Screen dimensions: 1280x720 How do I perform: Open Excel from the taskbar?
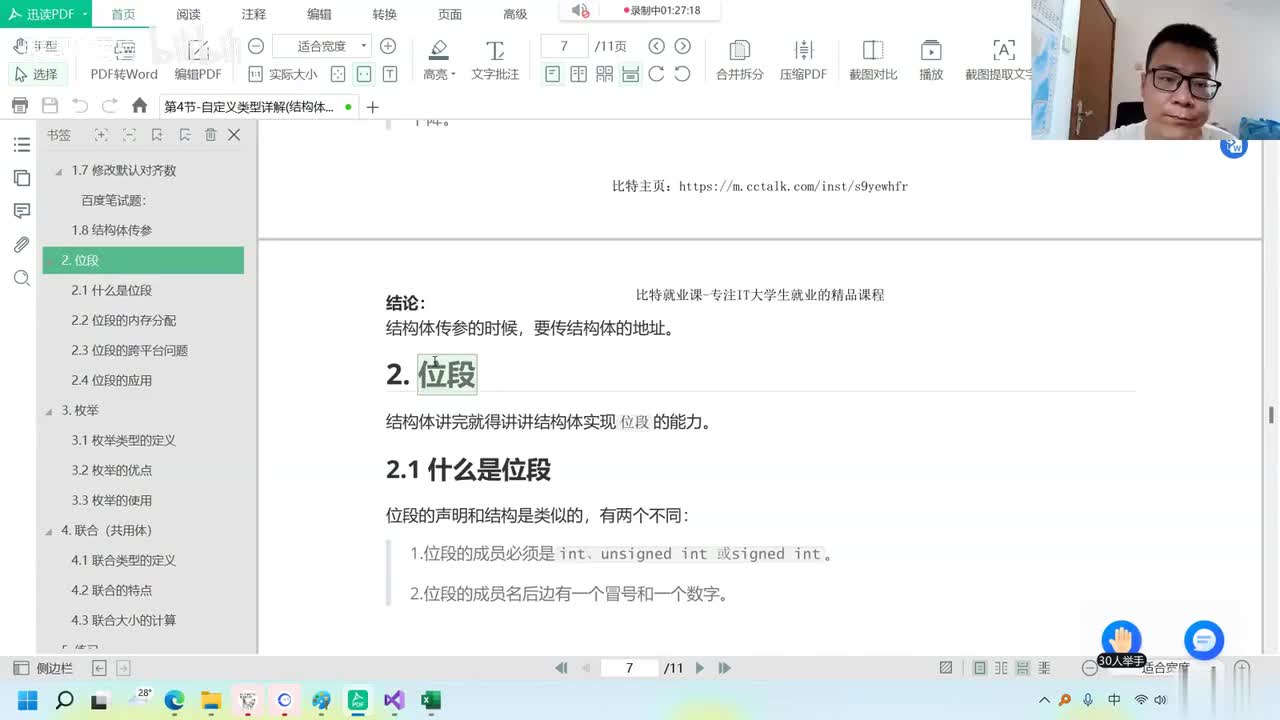click(431, 700)
